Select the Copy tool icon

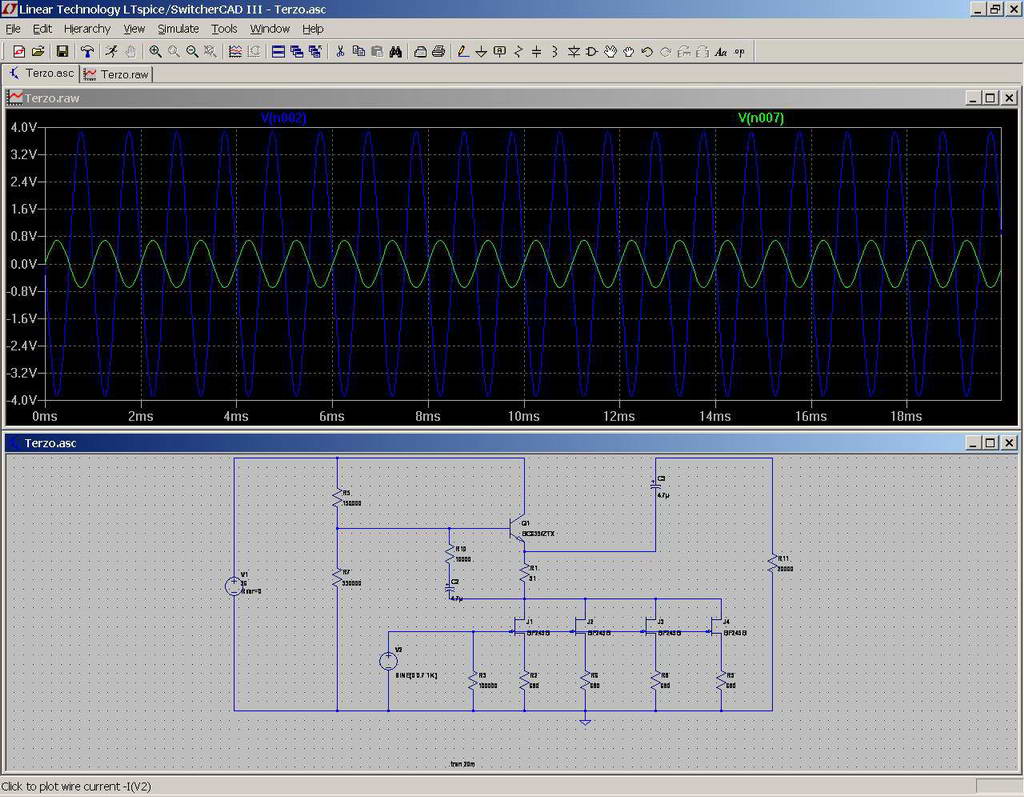tap(359, 52)
